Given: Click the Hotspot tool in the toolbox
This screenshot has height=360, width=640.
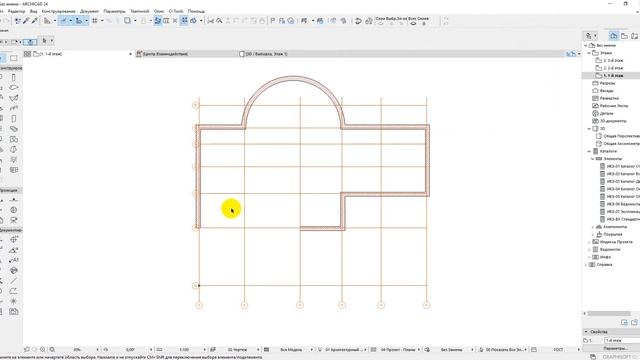Looking at the screenshot, I should coord(13,301).
